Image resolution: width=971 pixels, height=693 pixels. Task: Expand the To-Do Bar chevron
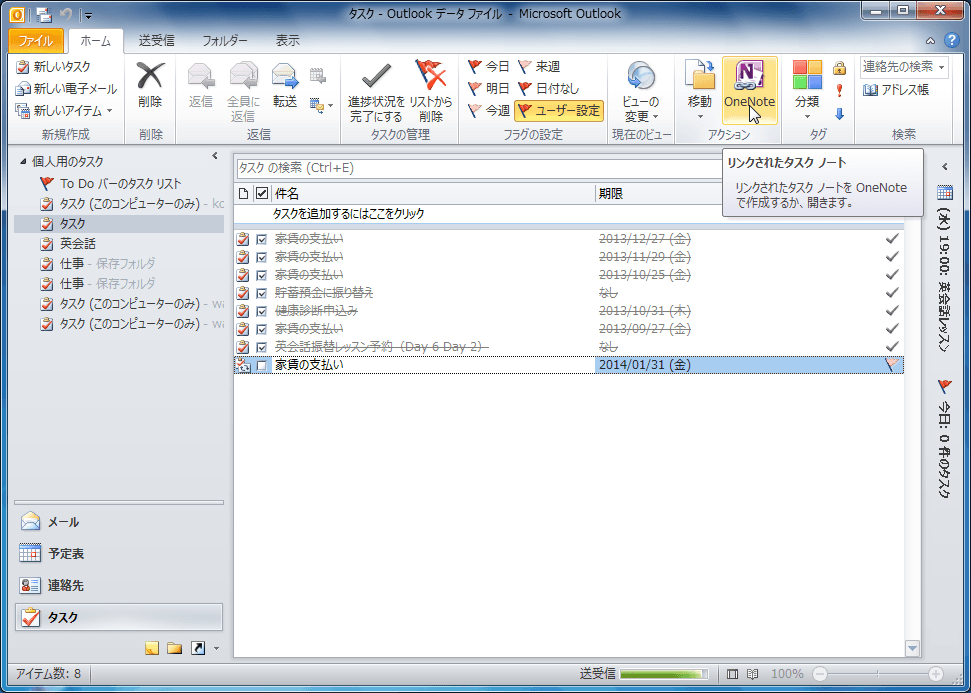pos(945,167)
